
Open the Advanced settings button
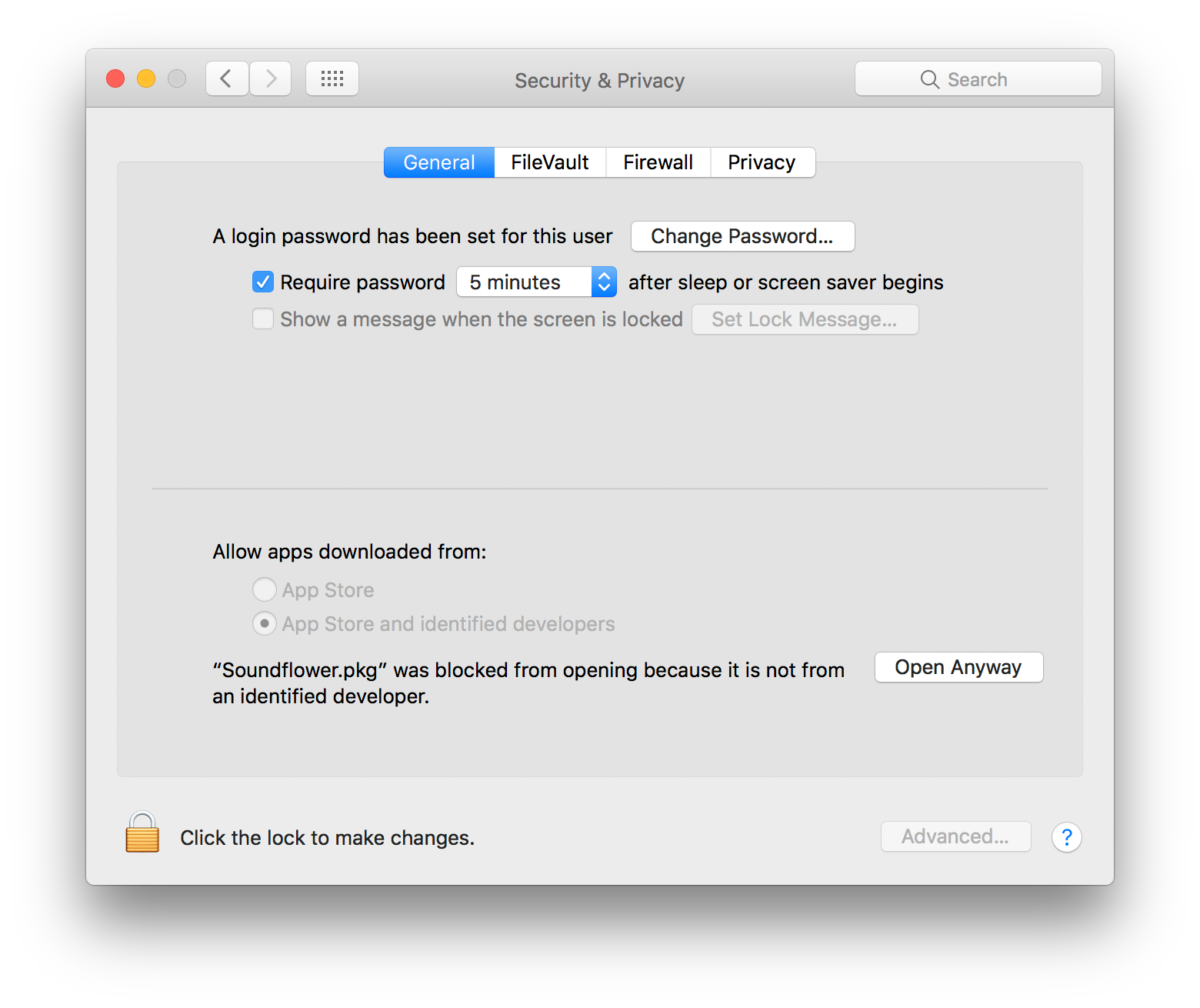955,836
